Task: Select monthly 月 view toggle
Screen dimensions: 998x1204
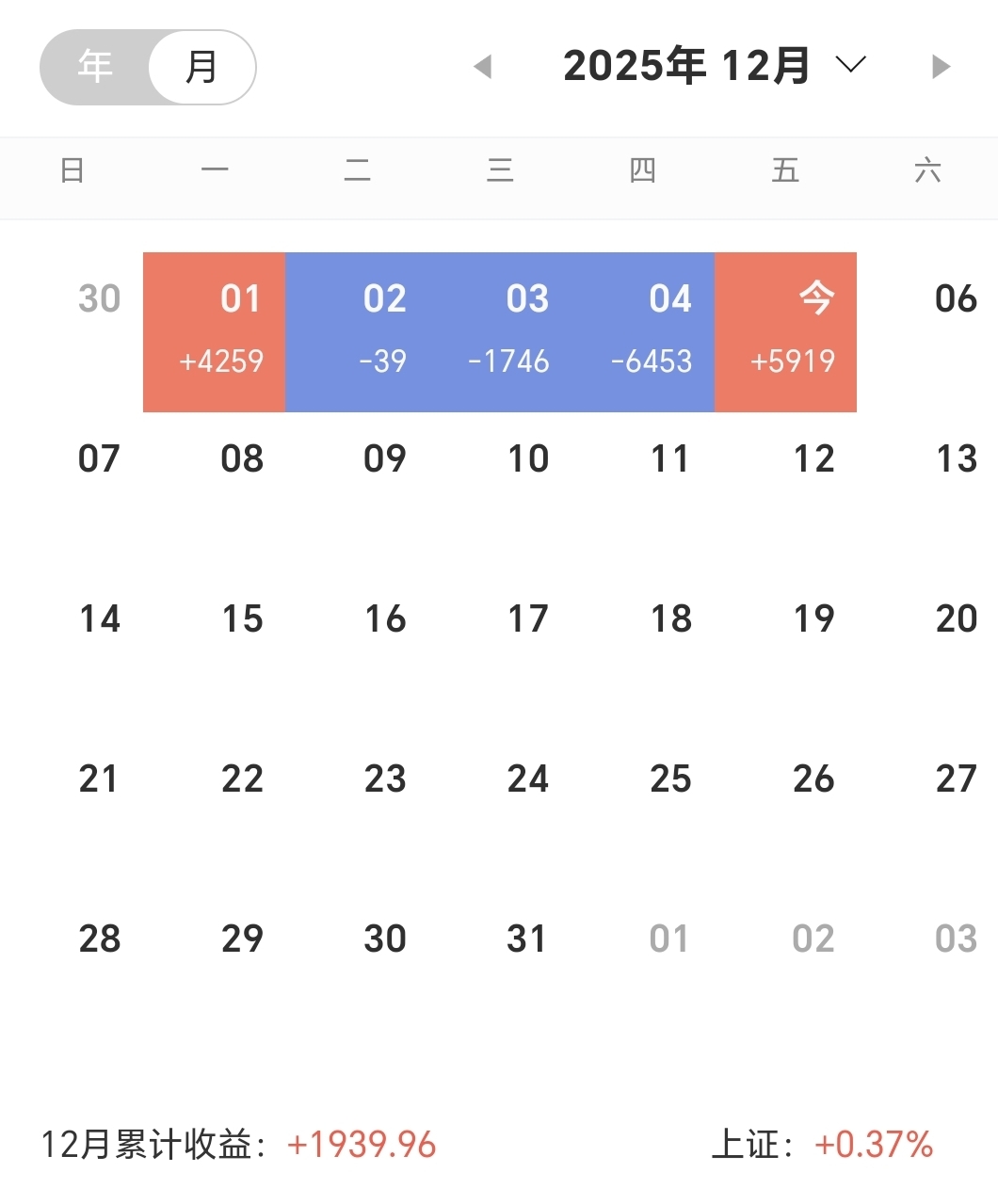Action: tap(201, 67)
